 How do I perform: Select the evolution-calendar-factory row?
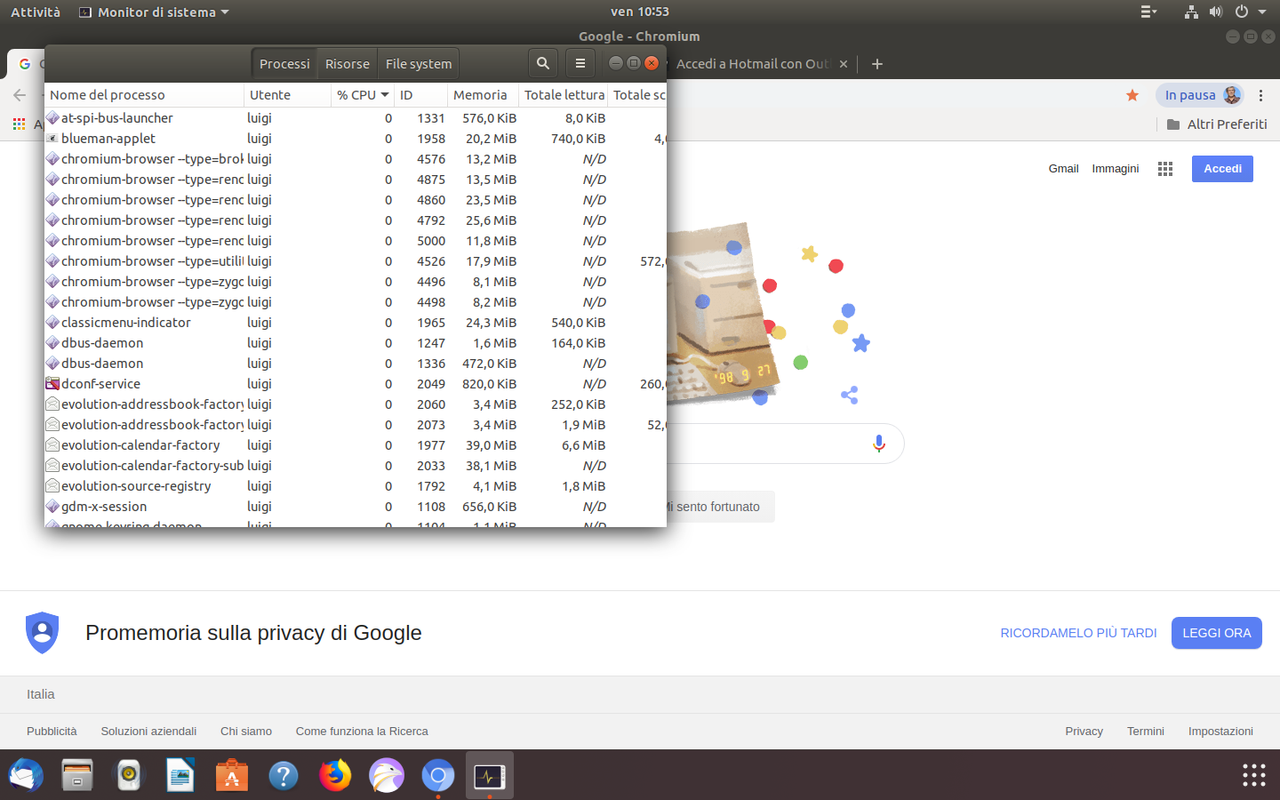pyautogui.click(x=355, y=445)
